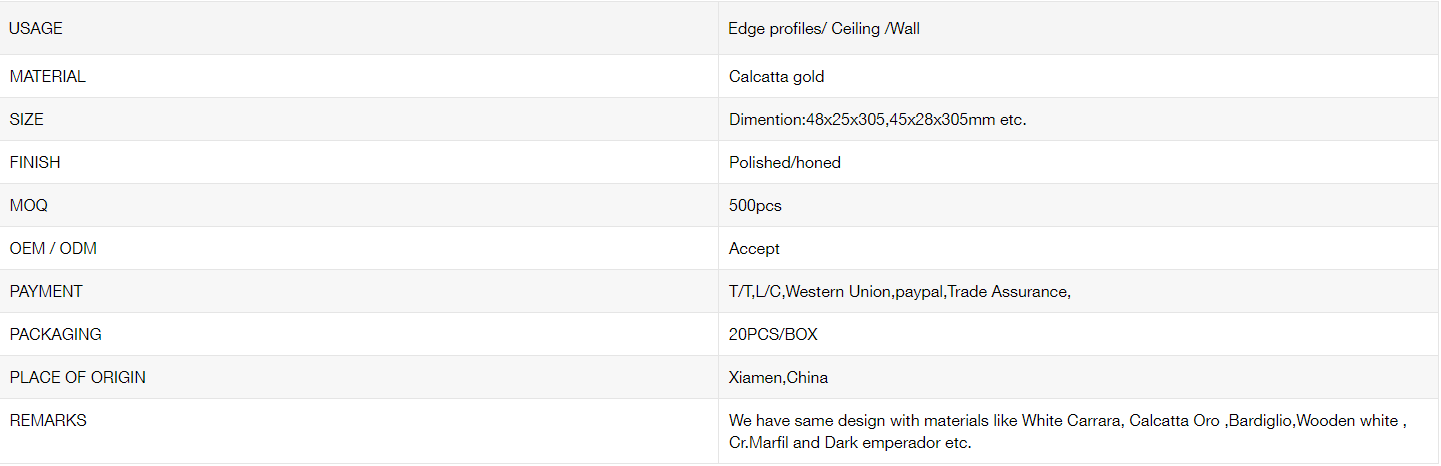
Task: Click the FINISH row label
Action: tap(35, 162)
